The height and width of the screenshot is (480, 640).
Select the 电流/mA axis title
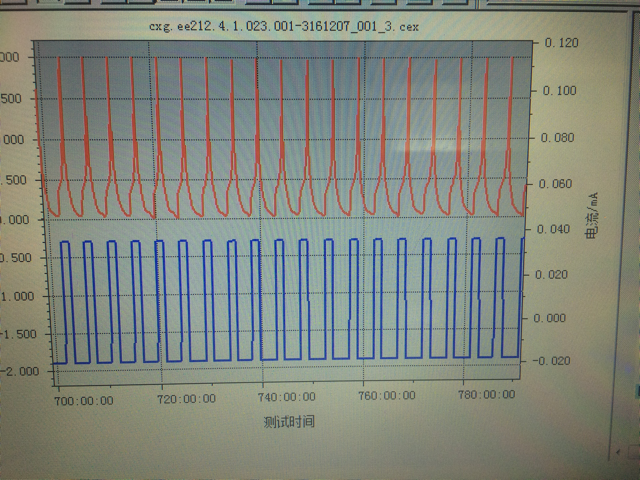pos(592,216)
